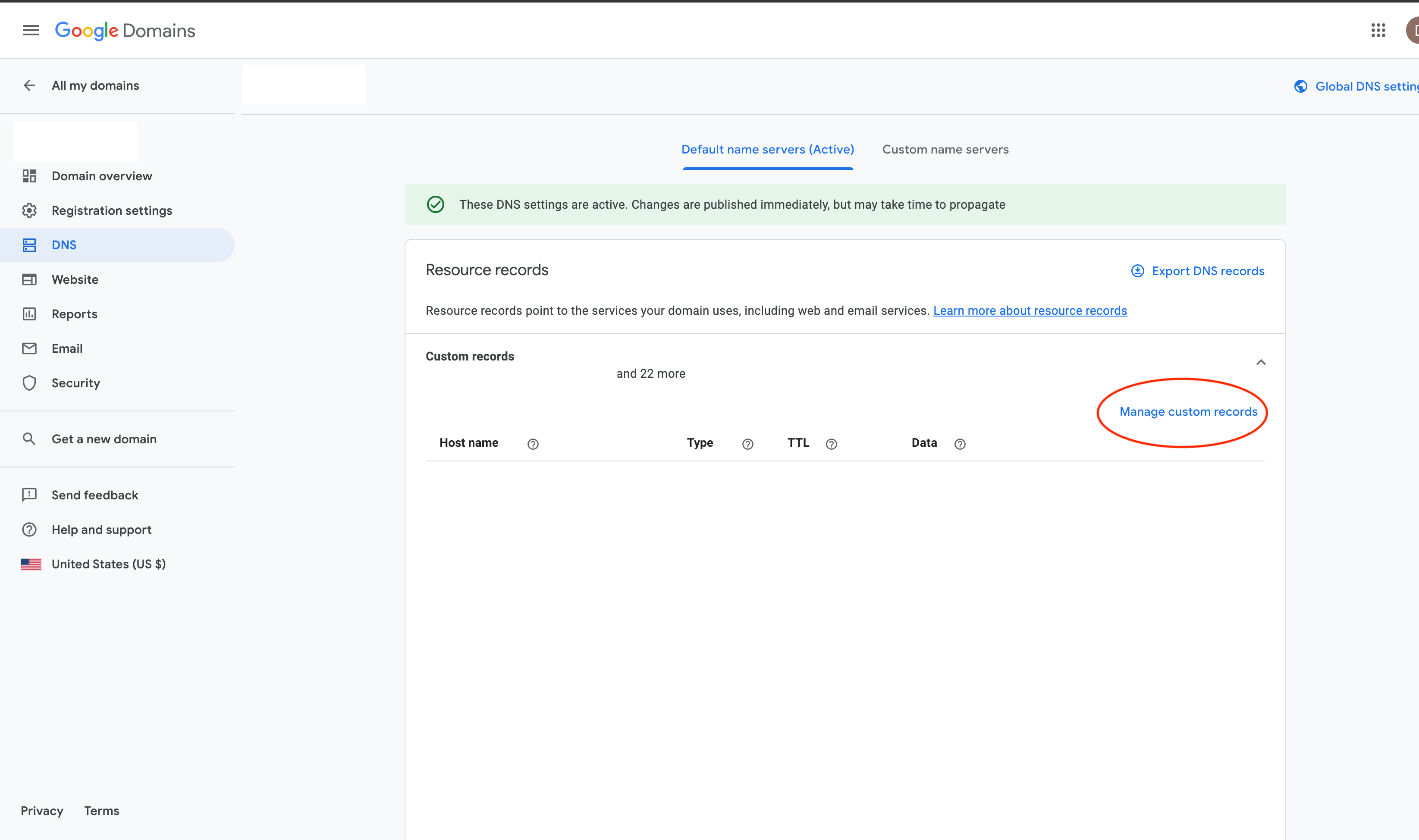
Task: Click Manage custom records
Action: click(1188, 411)
